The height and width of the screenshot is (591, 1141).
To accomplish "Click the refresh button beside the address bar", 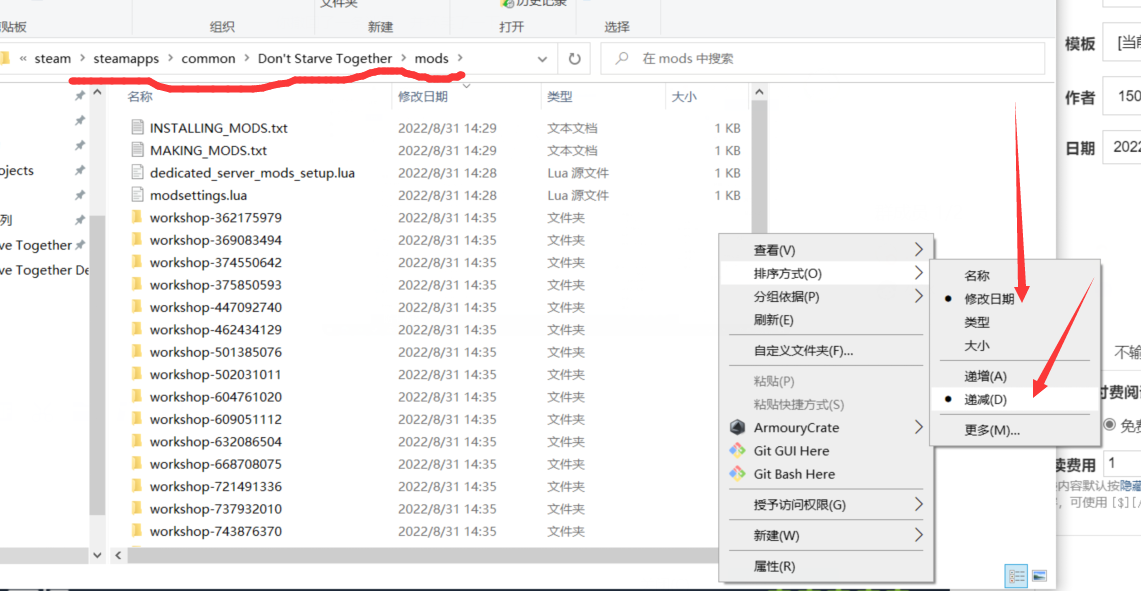I will 575,59.
